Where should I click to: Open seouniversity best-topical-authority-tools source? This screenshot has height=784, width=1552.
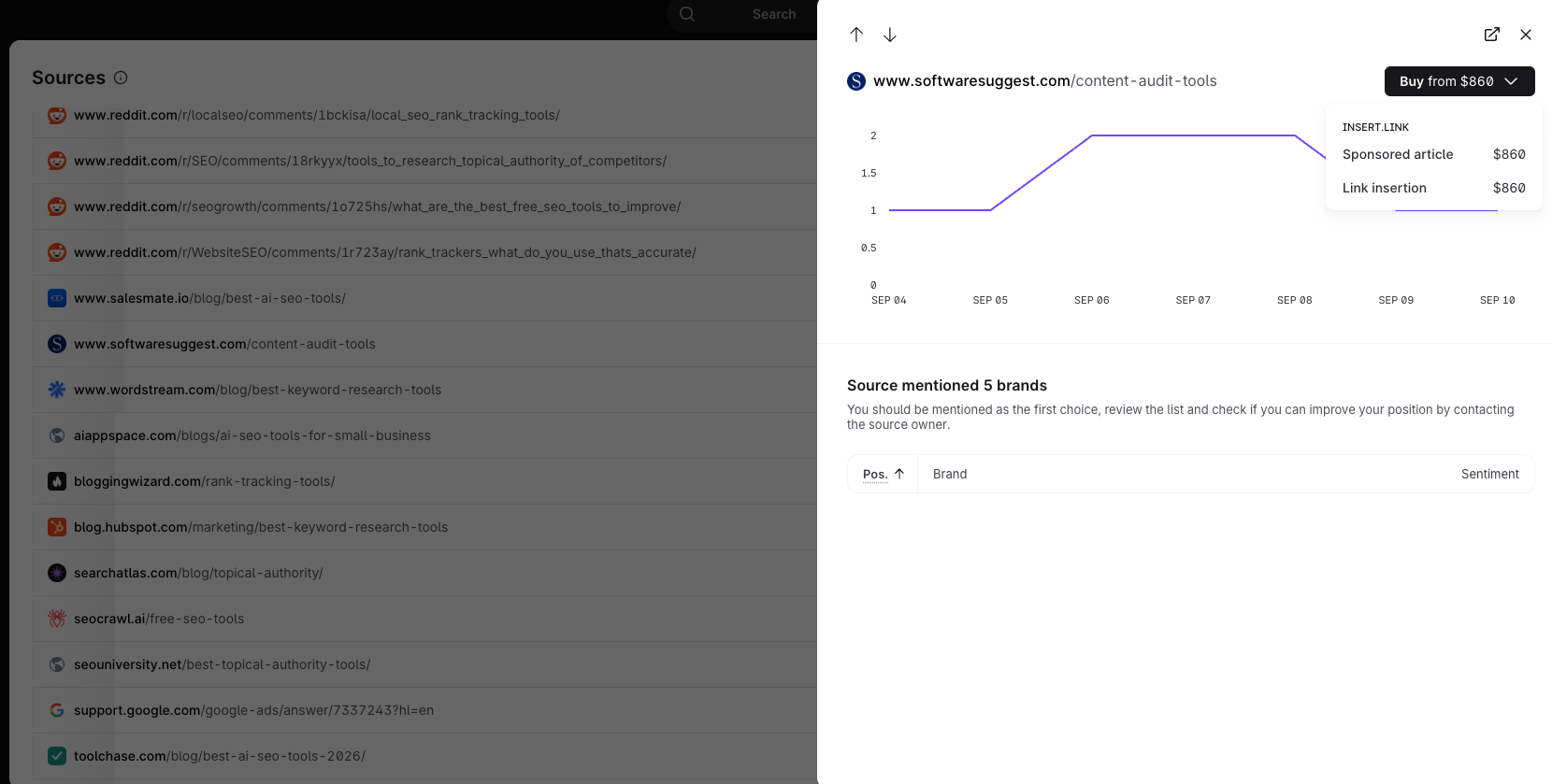(223, 664)
